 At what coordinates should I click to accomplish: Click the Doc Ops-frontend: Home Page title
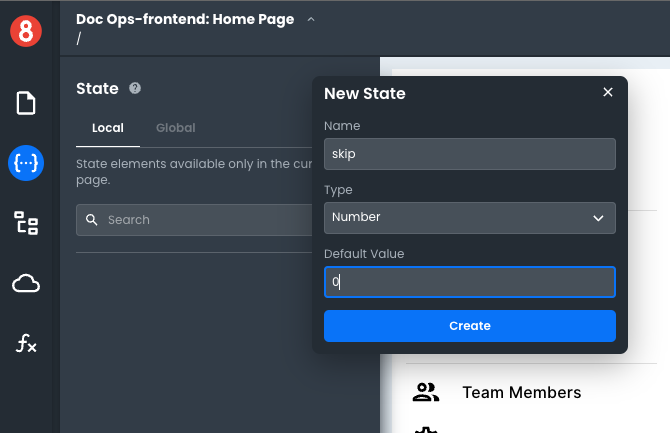click(x=186, y=19)
